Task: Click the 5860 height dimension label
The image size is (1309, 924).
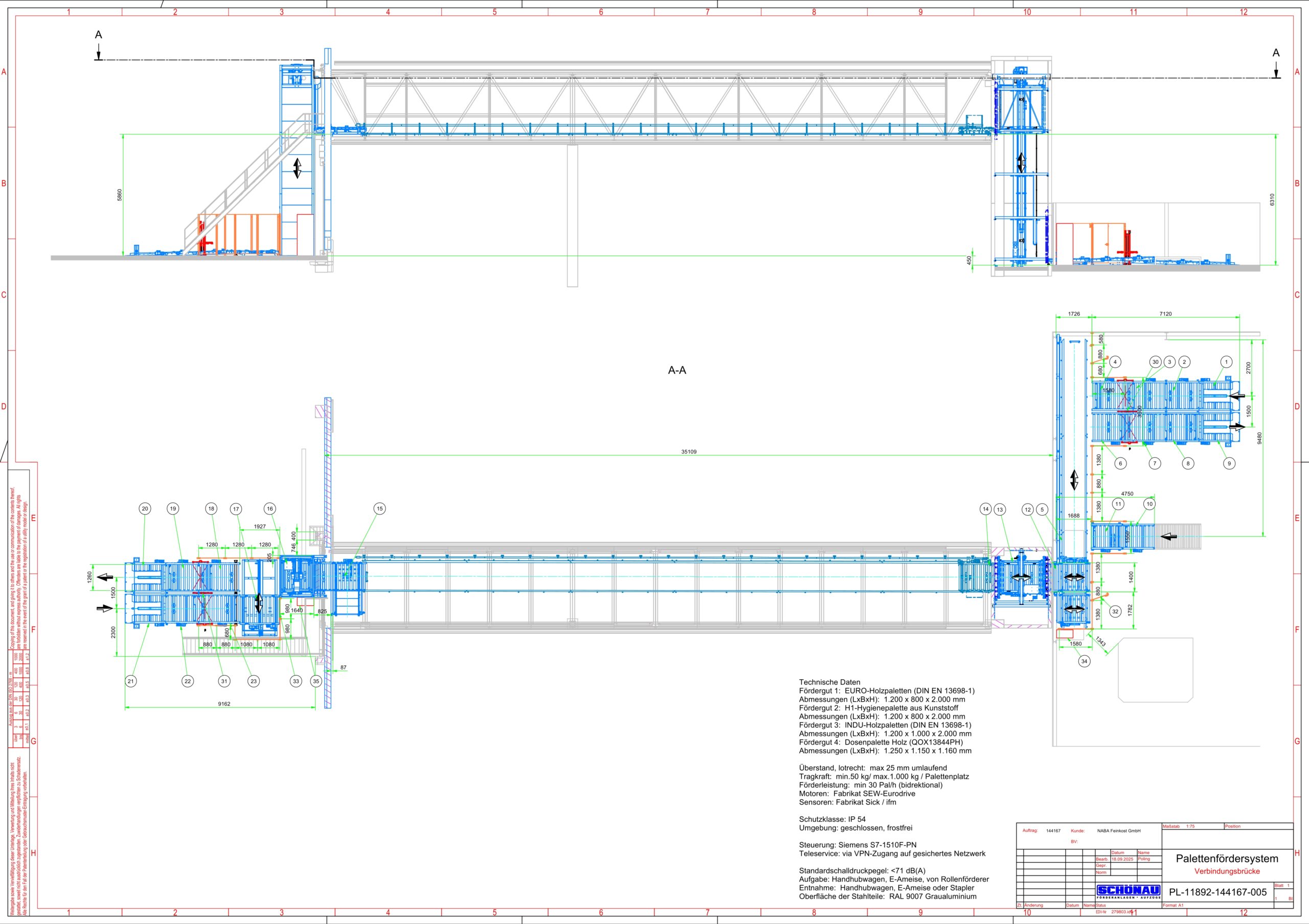Action: (120, 195)
